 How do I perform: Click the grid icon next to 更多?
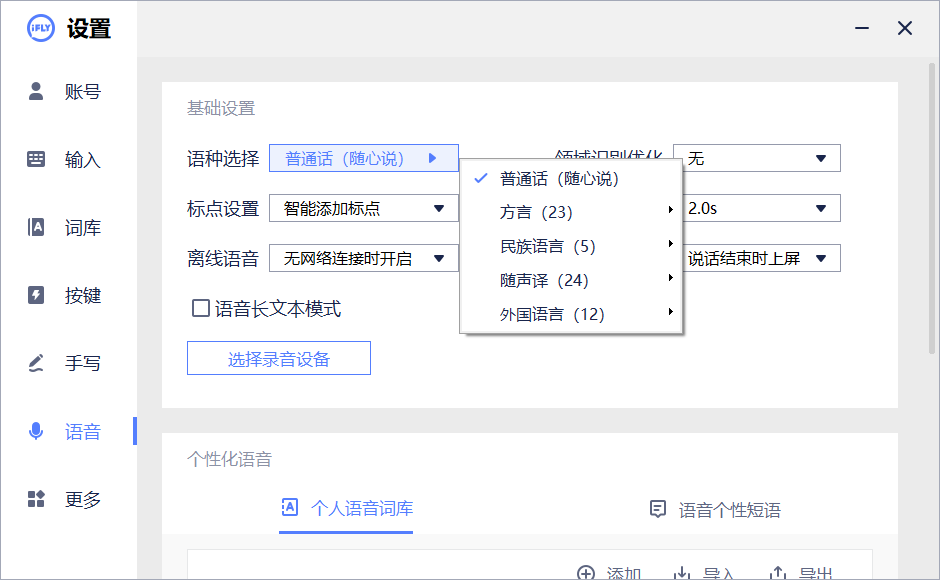tap(36, 498)
